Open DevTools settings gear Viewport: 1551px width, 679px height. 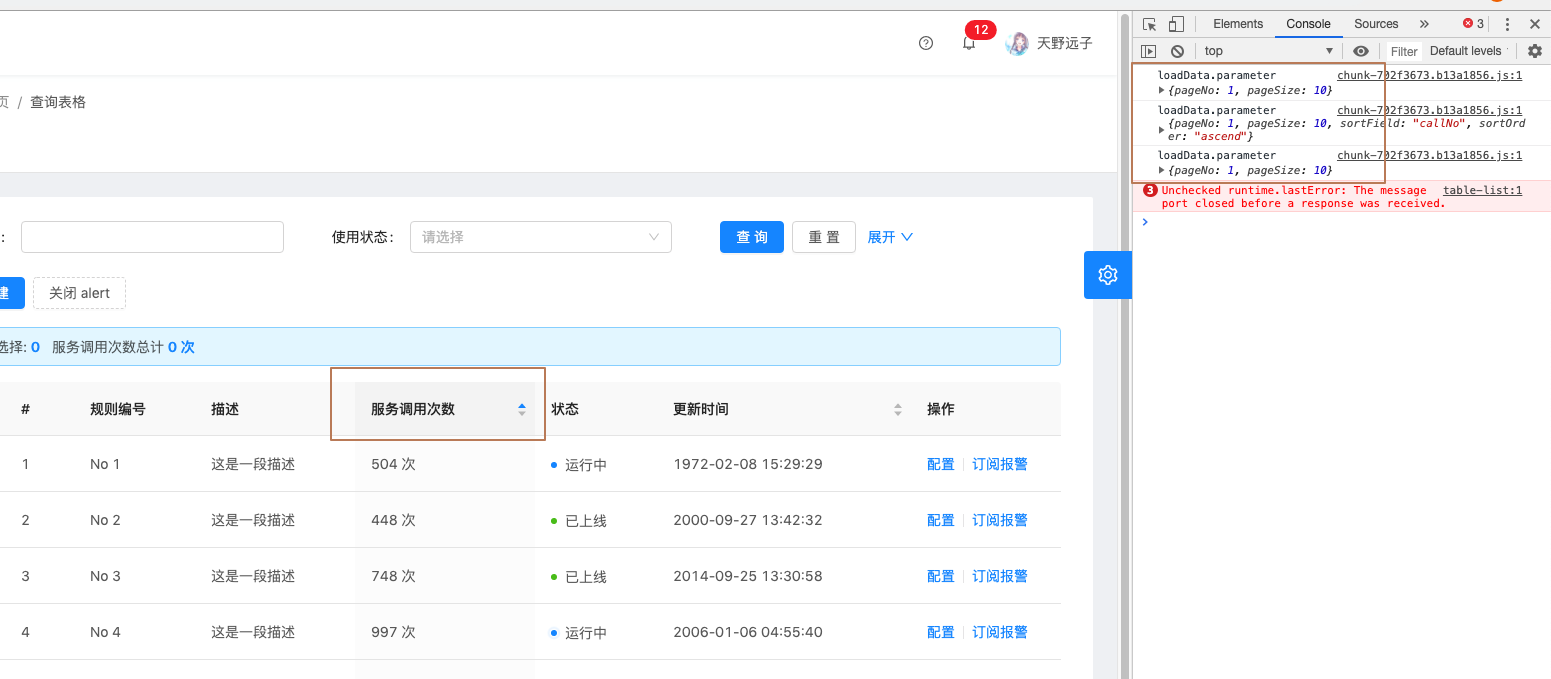1535,50
